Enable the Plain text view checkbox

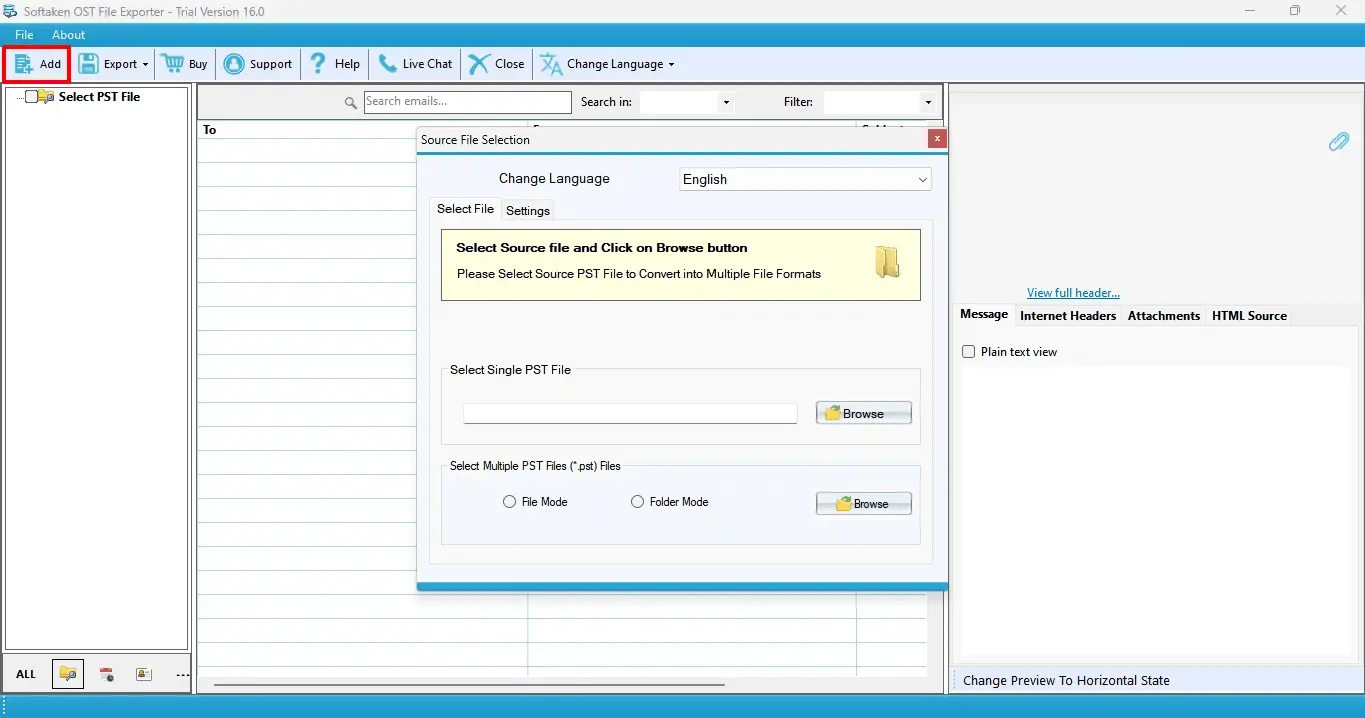click(x=968, y=352)
